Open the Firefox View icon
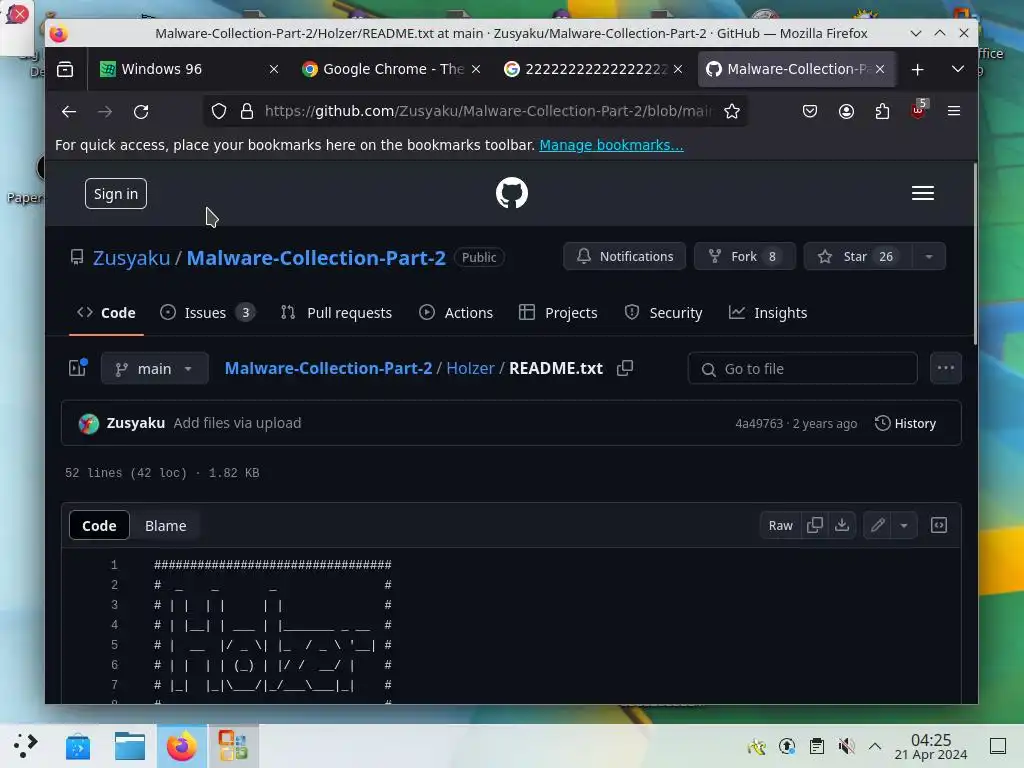 tap(65, 69)
